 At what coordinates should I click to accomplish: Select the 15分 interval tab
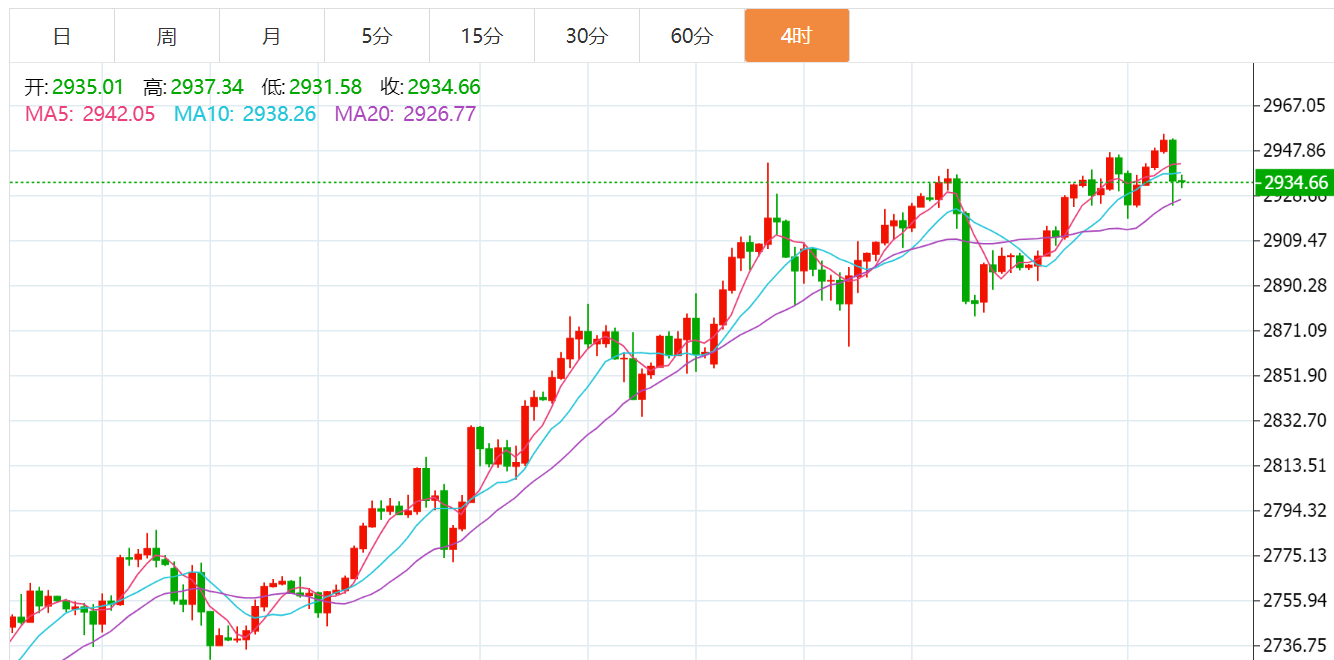coord(482,37)
